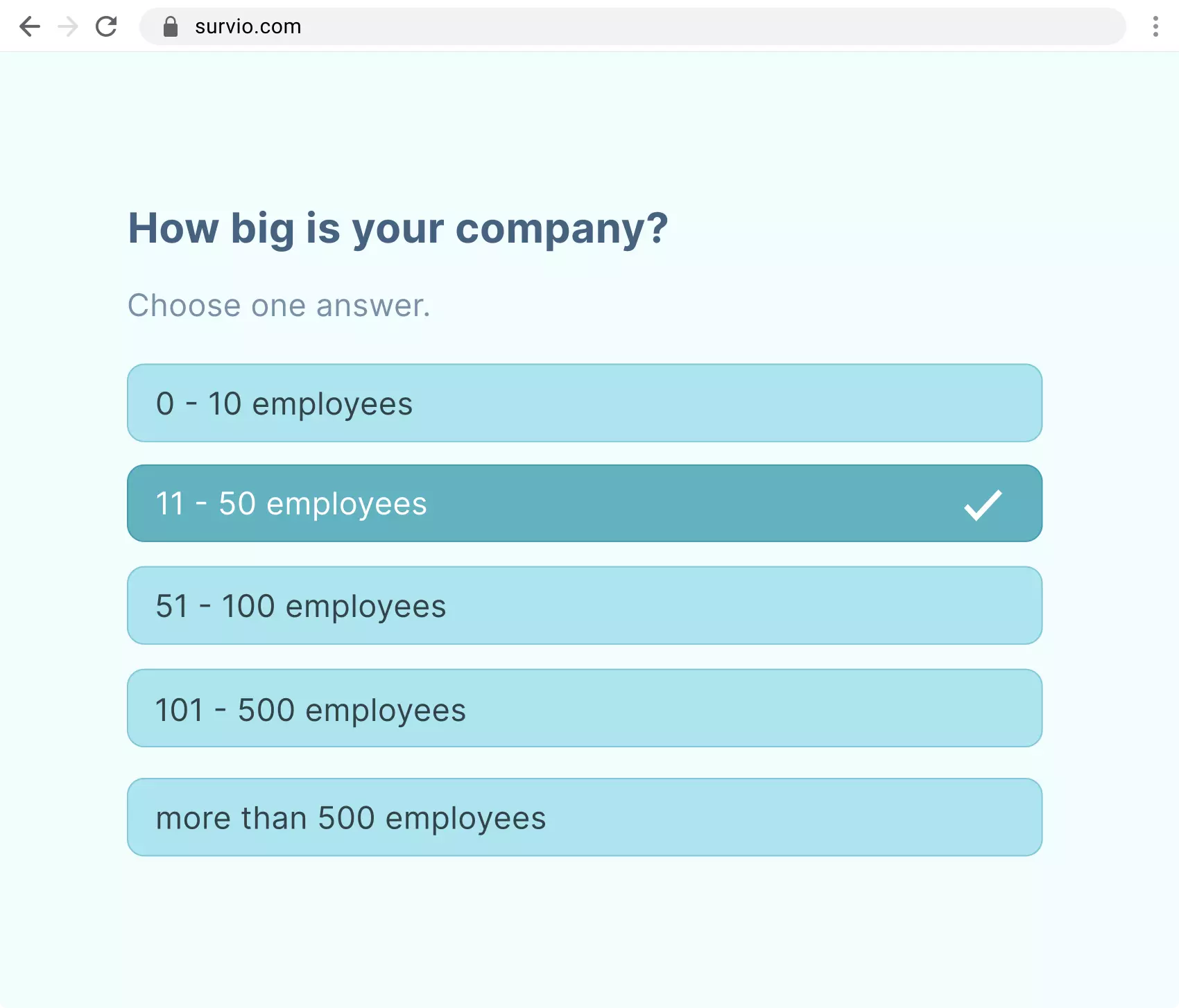Click the words "more than" in last option
The image size is (1179, 1008).
click(x=231, y=819)
